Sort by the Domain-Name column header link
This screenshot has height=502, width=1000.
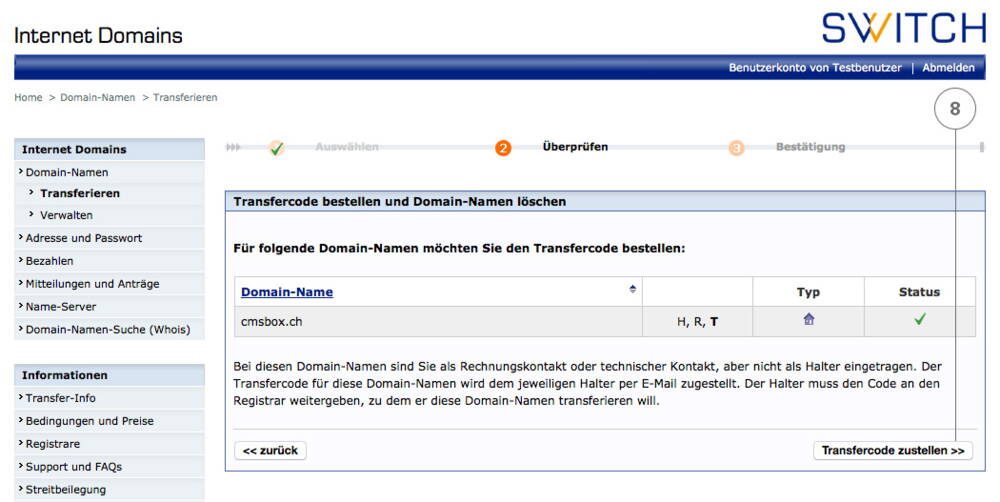[x=287, y=292]
